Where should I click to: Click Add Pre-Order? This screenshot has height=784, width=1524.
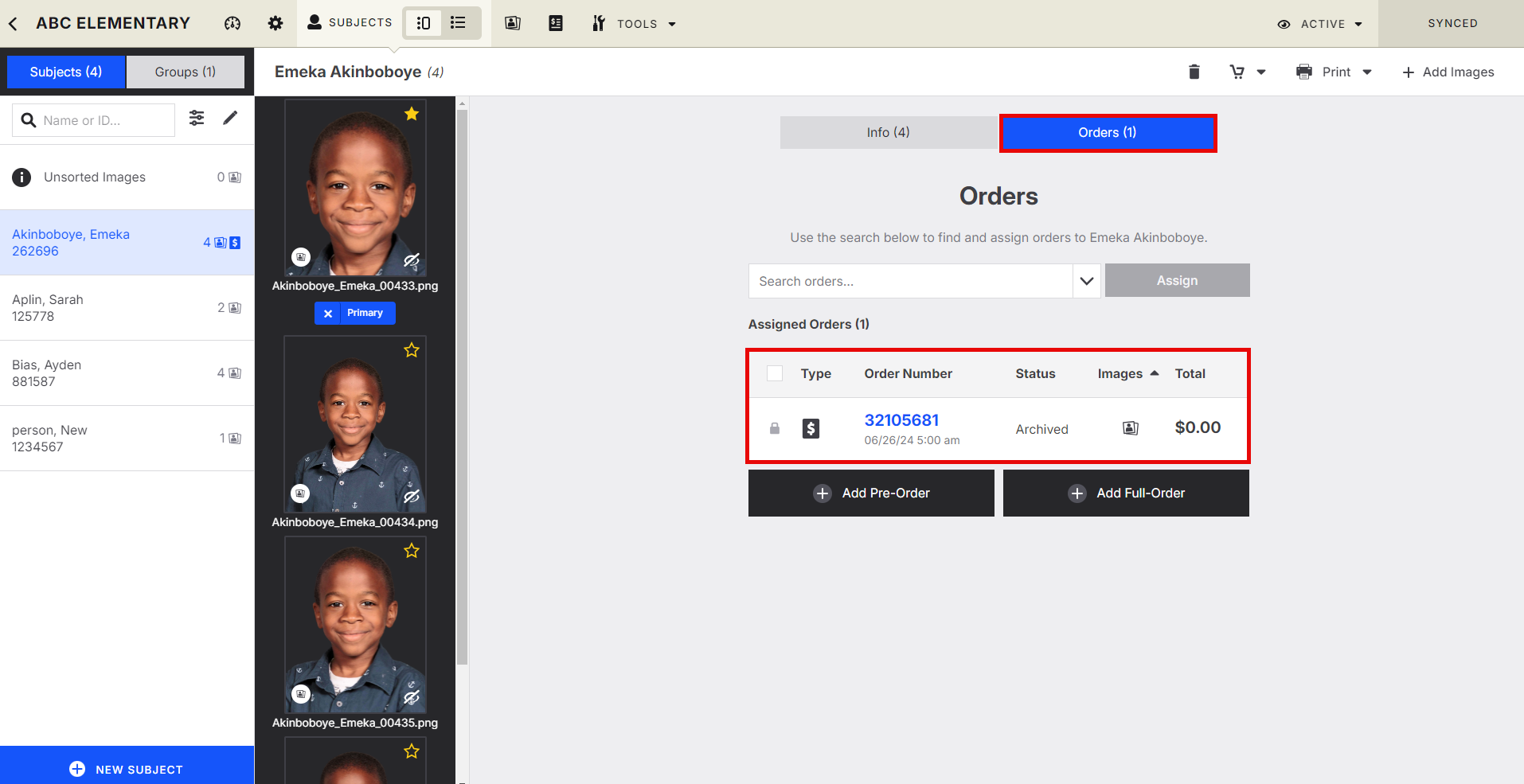coord(871,493)
